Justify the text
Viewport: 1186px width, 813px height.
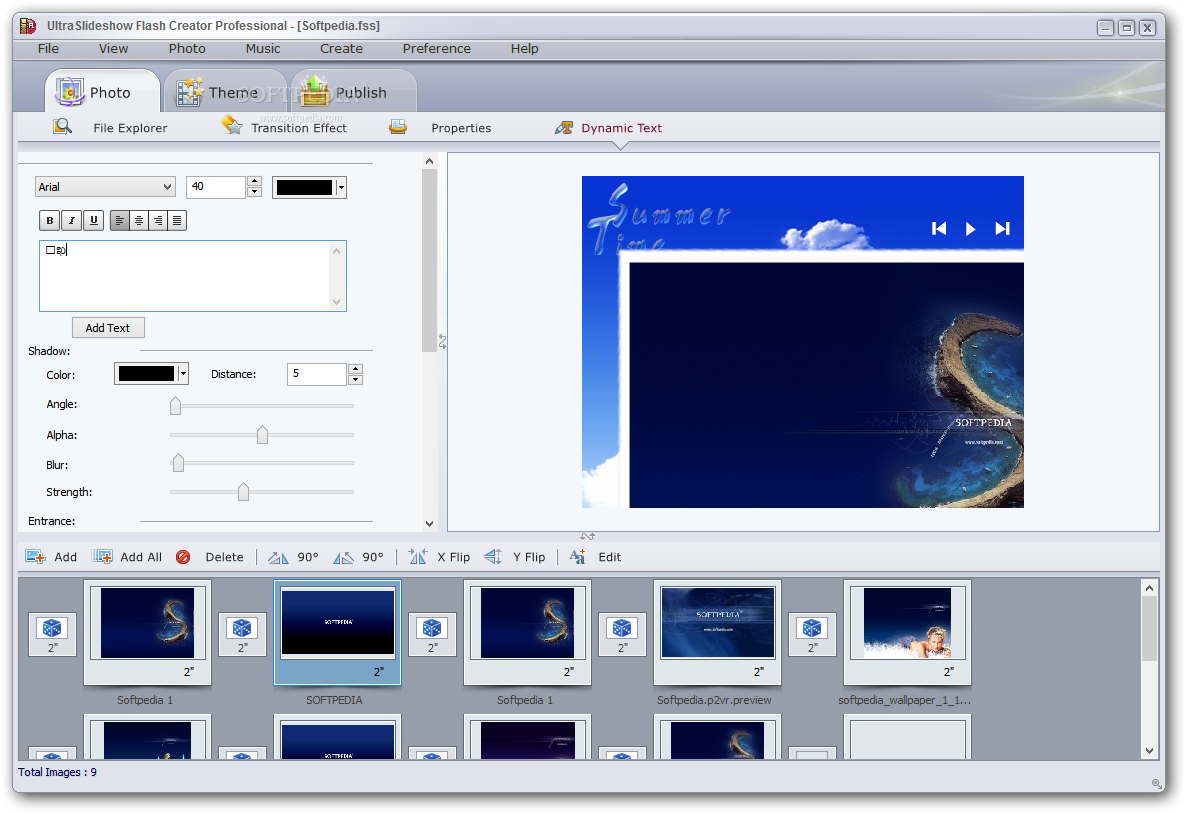(177, 220)
